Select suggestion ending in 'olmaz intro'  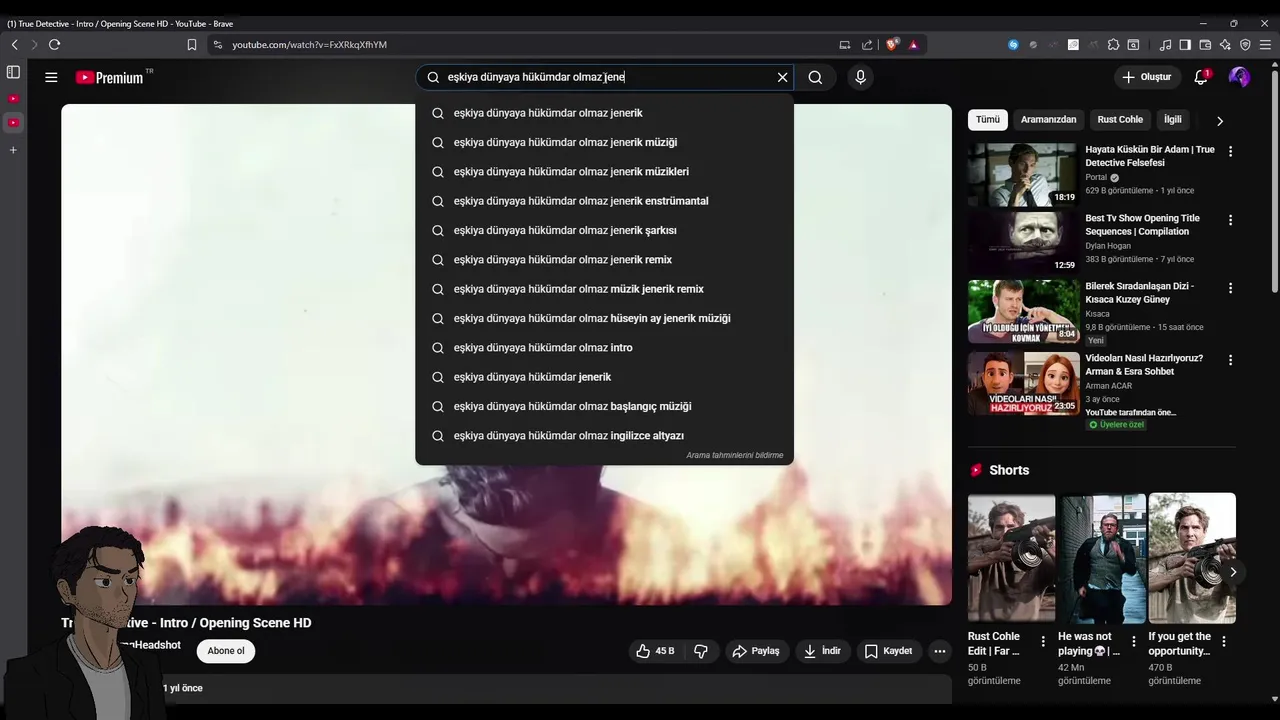604,348
